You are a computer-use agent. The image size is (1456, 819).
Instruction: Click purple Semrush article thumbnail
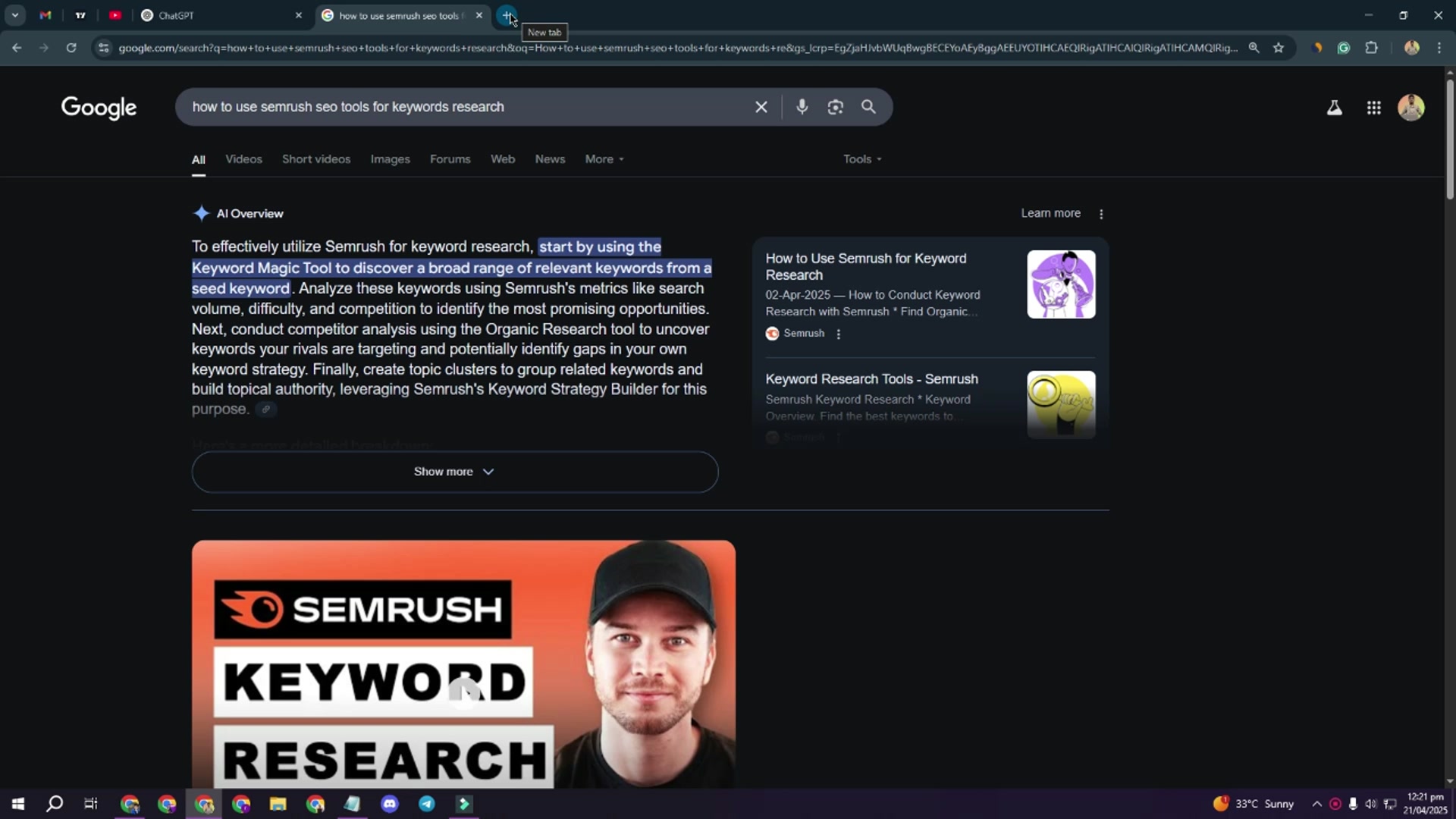pos(1061,284)
